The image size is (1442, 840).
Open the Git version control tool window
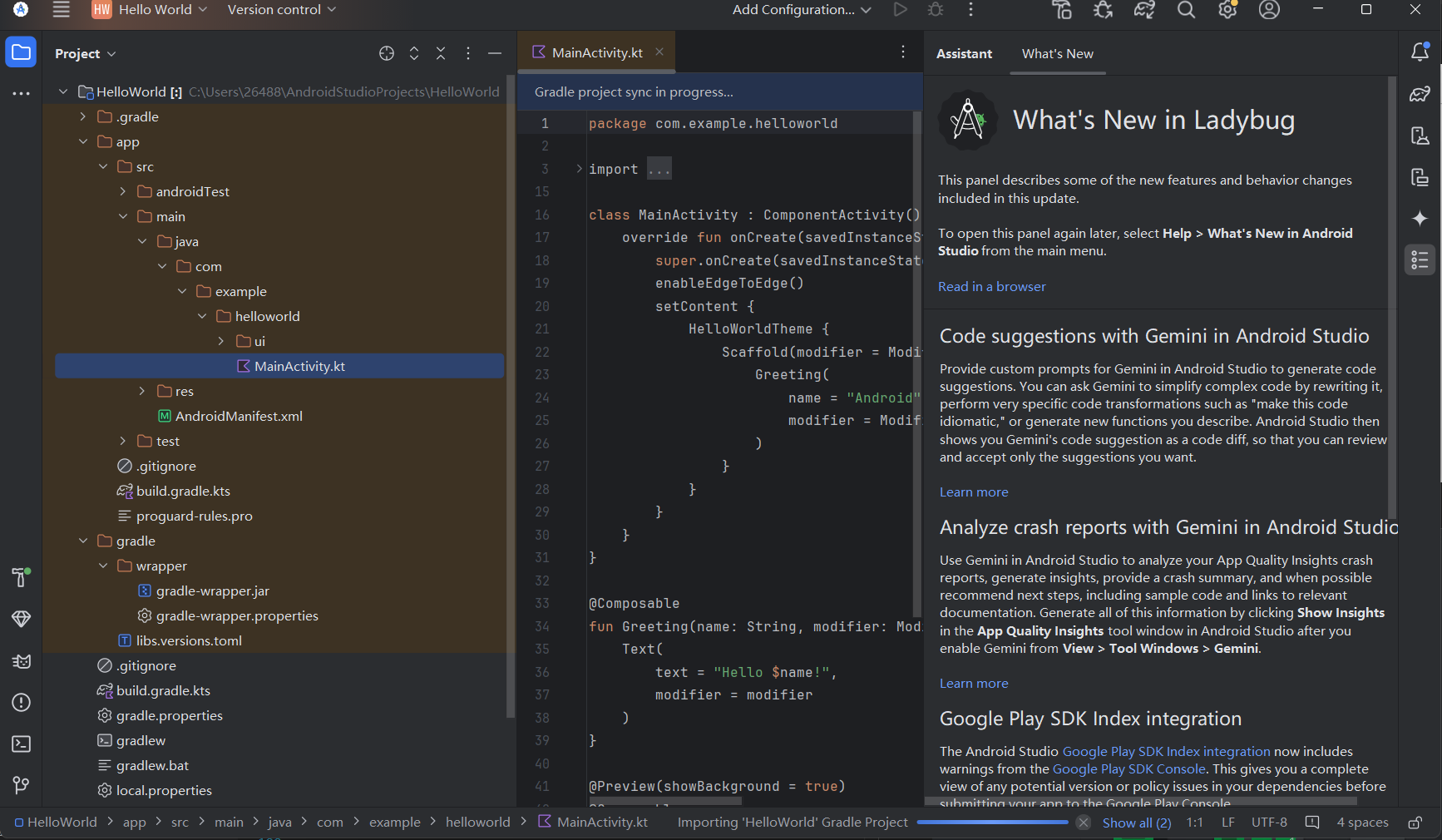click(21, 785)
